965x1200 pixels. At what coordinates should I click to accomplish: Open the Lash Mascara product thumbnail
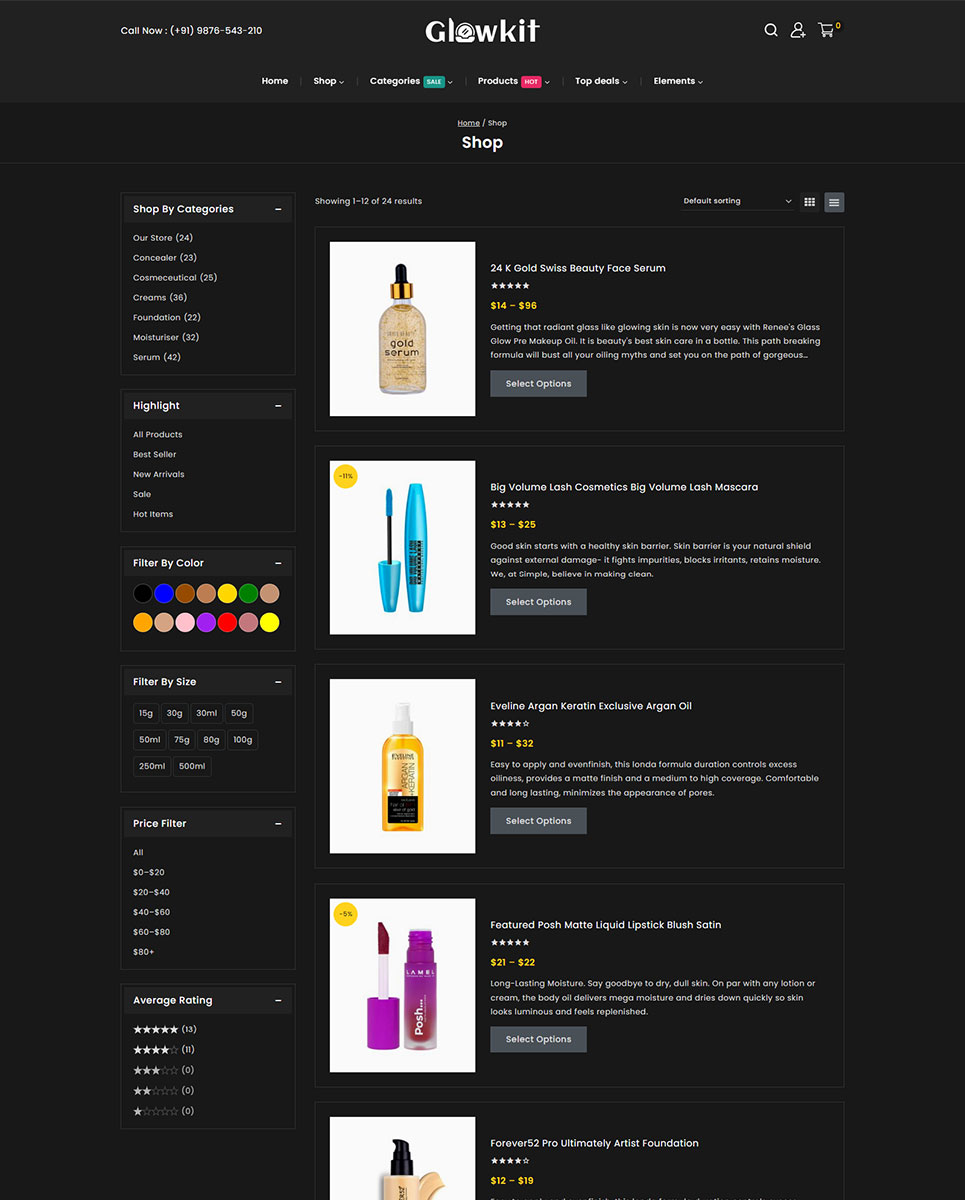point(402,547)
